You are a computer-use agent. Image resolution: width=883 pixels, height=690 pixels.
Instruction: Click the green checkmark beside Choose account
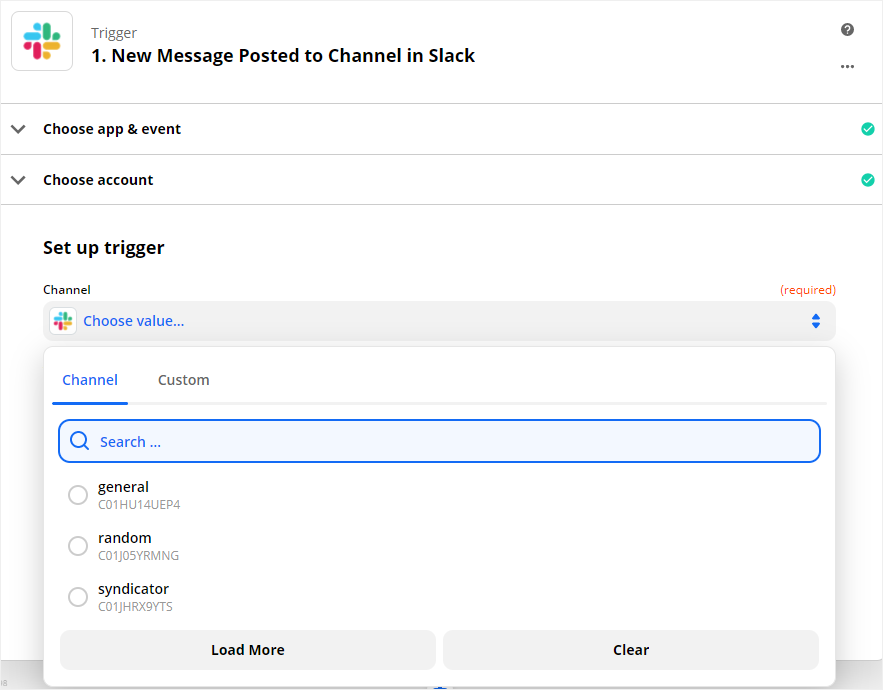868,180
